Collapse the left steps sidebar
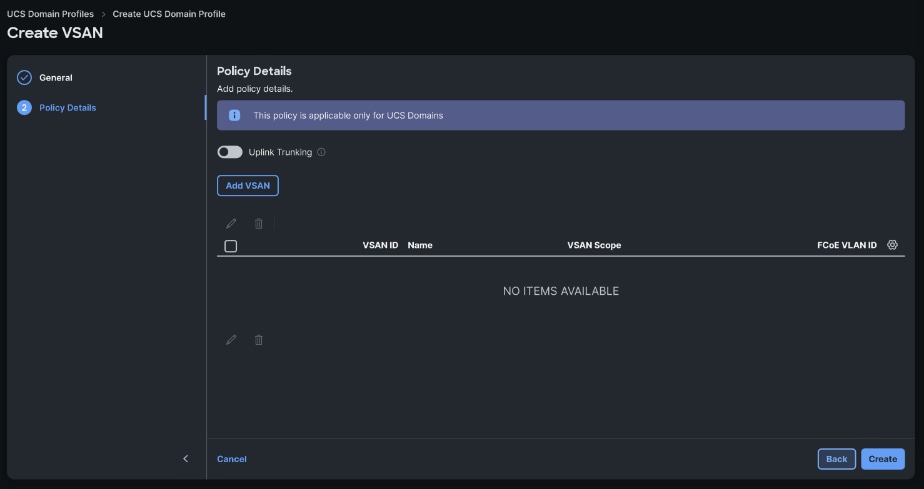 click(186, 458)
